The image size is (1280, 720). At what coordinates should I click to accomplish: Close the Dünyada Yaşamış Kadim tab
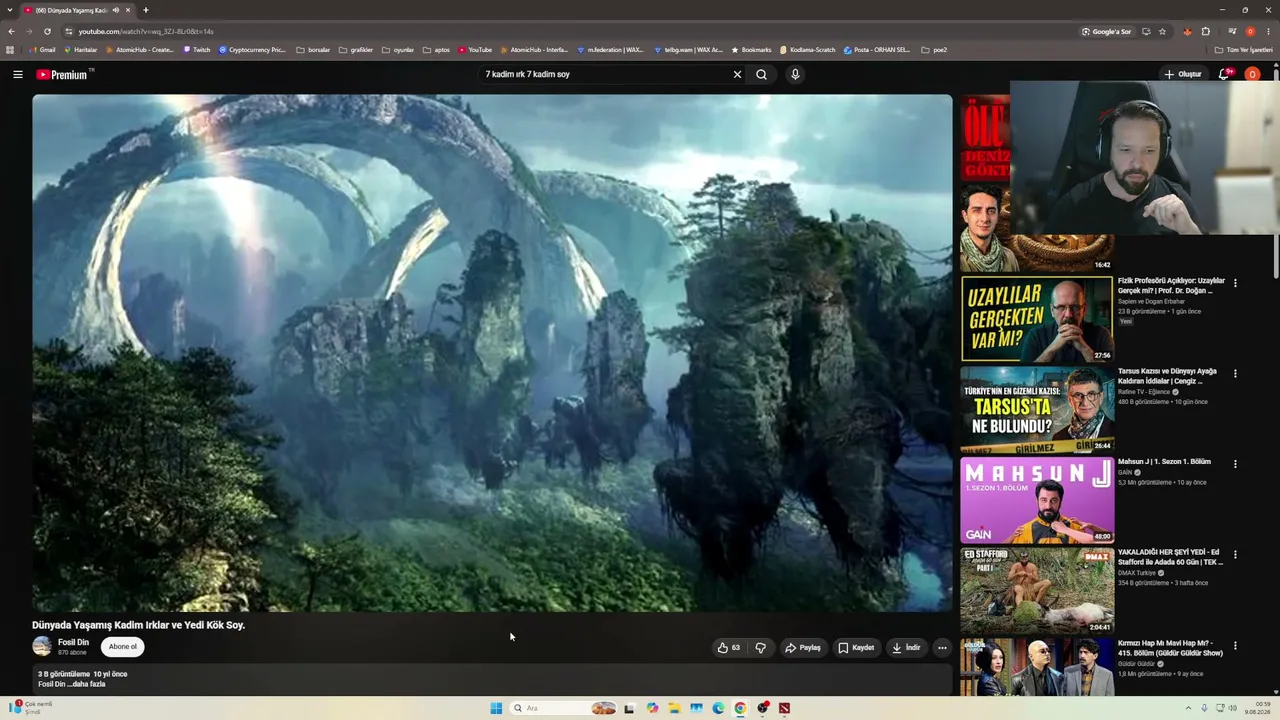[128, 10]
